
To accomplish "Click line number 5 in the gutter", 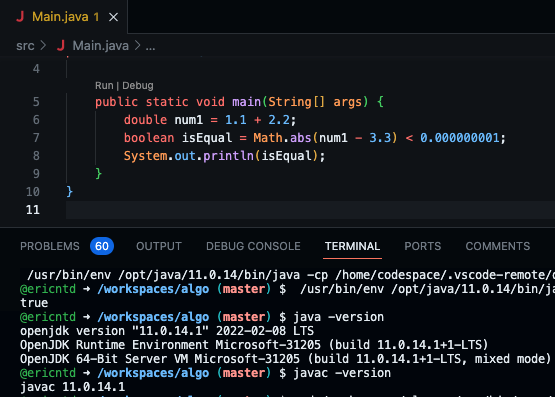I will (36, 102).
